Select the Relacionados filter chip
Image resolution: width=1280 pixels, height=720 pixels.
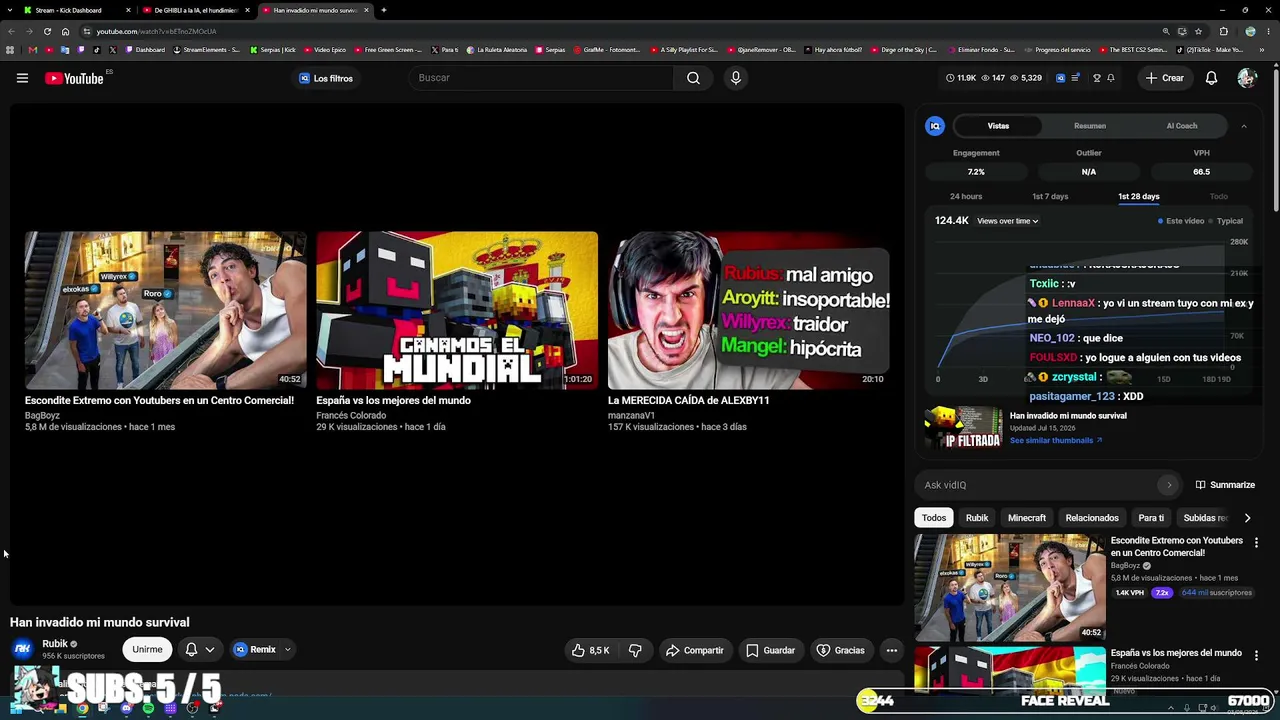(x=1092, y=518)
